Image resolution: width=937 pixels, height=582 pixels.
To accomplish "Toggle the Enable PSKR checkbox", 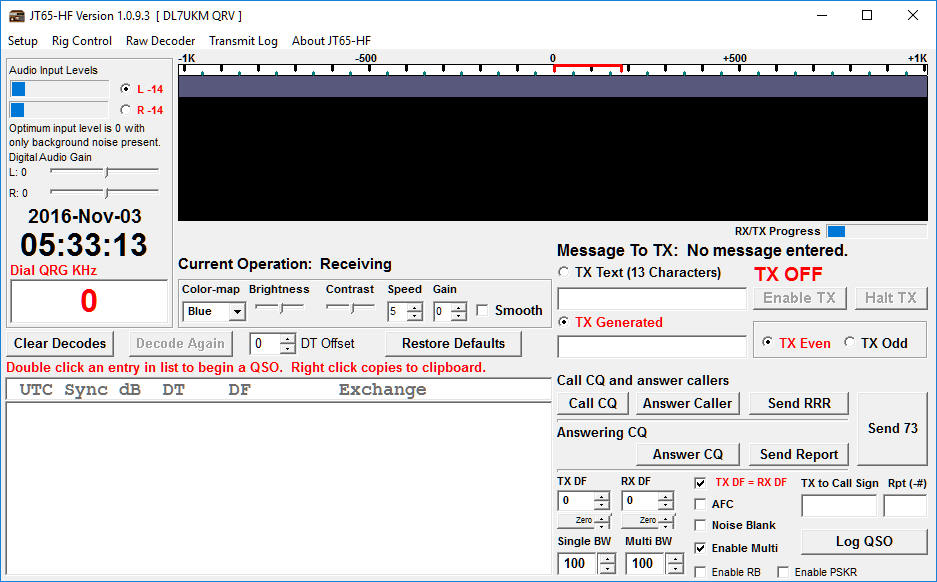I will pyautogui.click(x=783, y=572).
